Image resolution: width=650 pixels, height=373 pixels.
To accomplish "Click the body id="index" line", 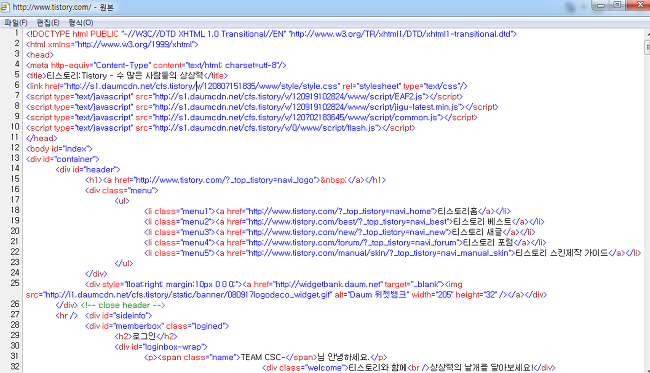I will click(x=59, y=149).
